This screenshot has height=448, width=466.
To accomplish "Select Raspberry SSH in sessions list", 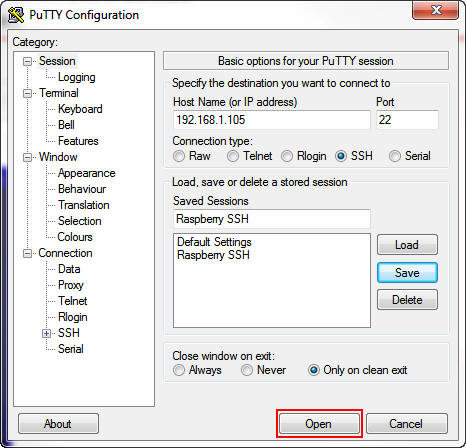I will (213, 255).
